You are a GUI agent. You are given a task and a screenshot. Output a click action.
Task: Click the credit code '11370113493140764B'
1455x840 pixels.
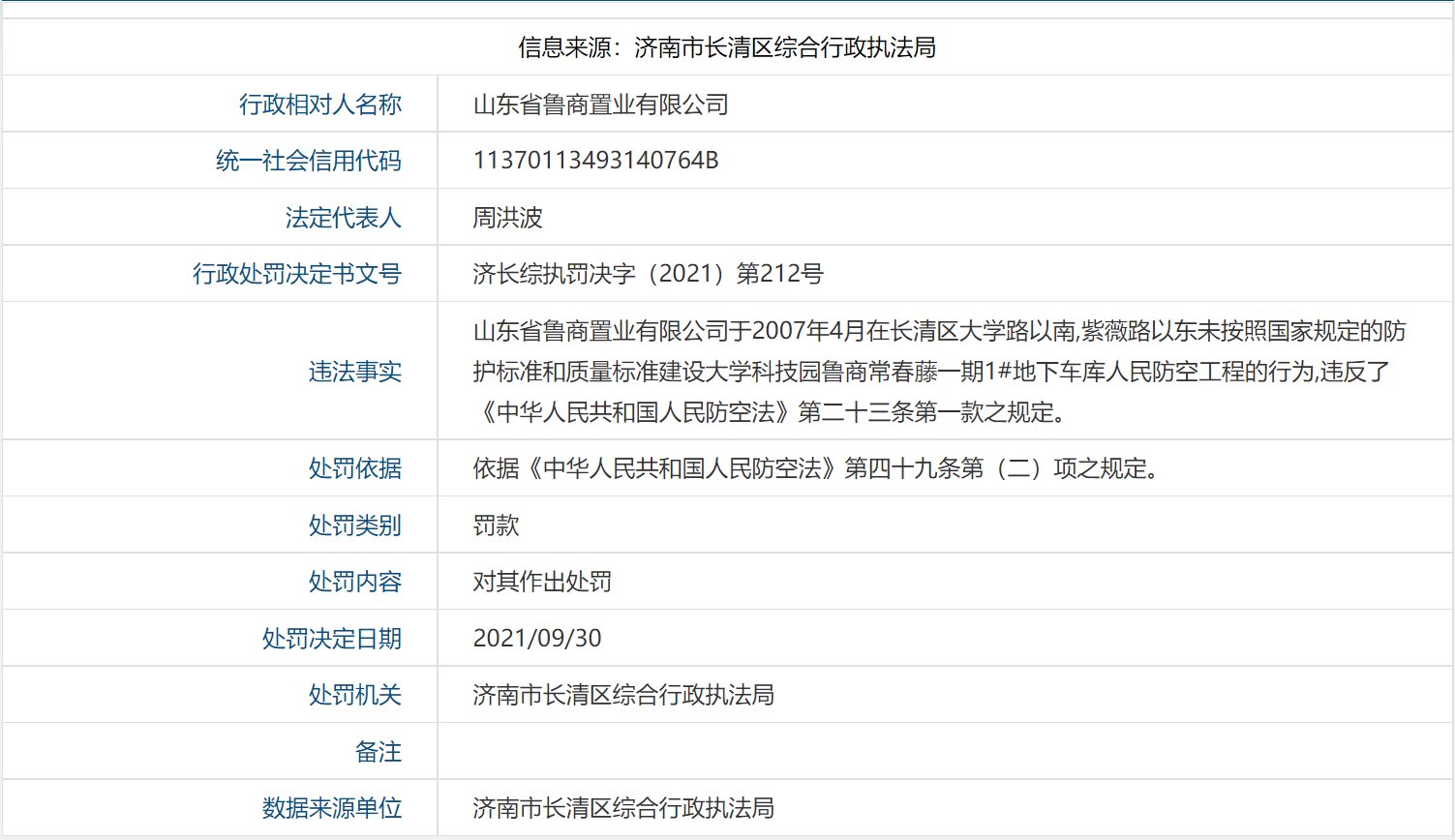(596, 161)
